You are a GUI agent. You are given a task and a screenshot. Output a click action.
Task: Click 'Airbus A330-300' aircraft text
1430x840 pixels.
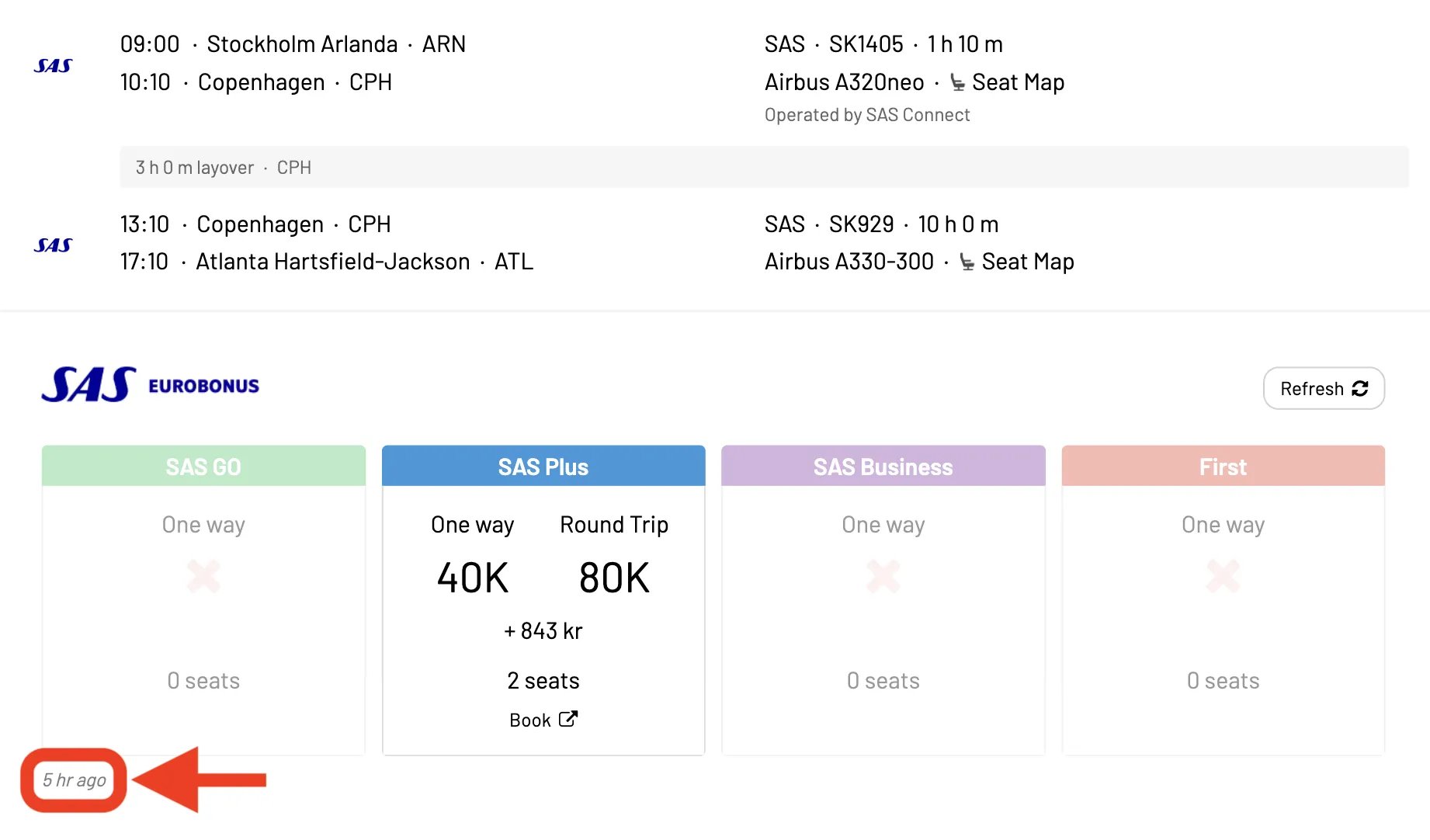(849, 262)
